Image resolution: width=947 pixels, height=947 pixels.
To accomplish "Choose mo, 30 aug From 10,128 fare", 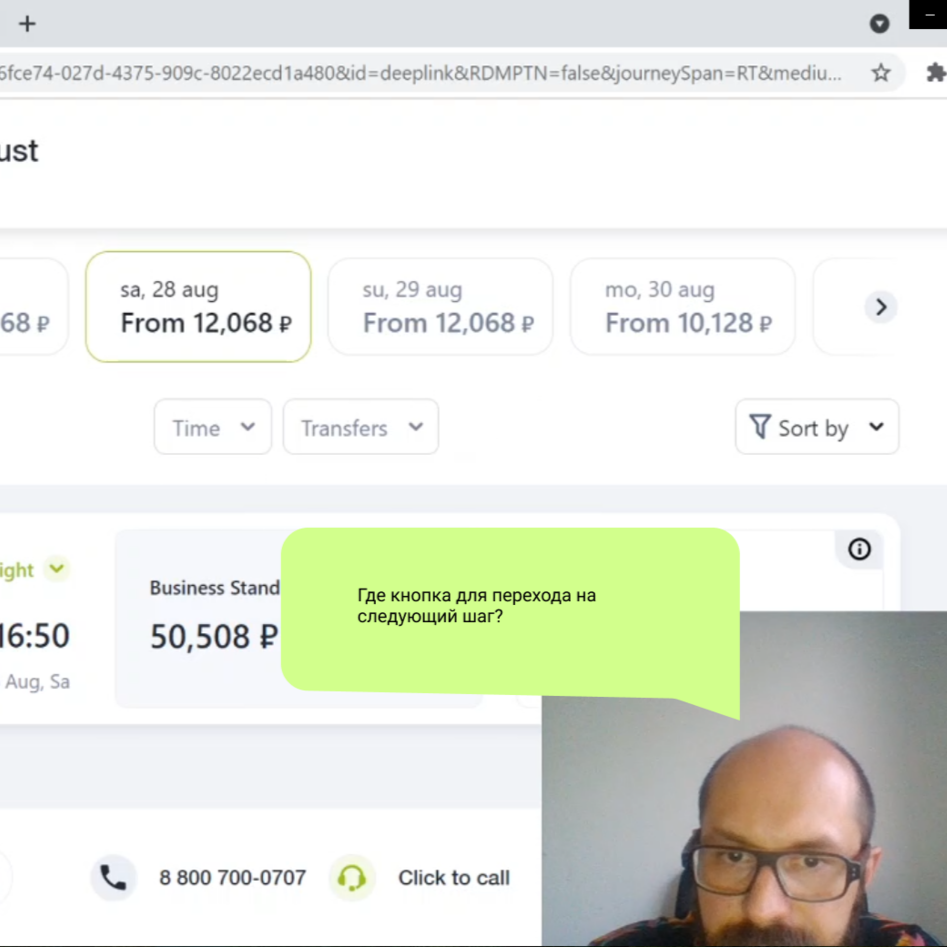I will (x=682, y=307).
